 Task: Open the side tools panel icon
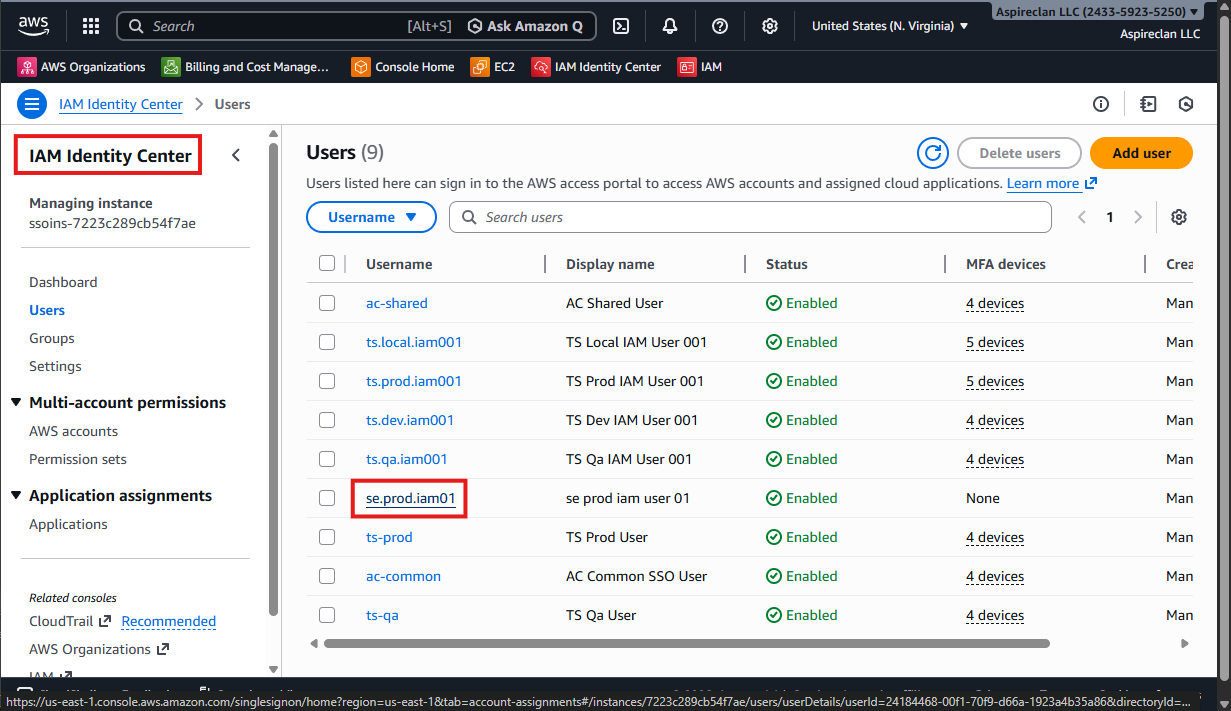pos(1147,104)
